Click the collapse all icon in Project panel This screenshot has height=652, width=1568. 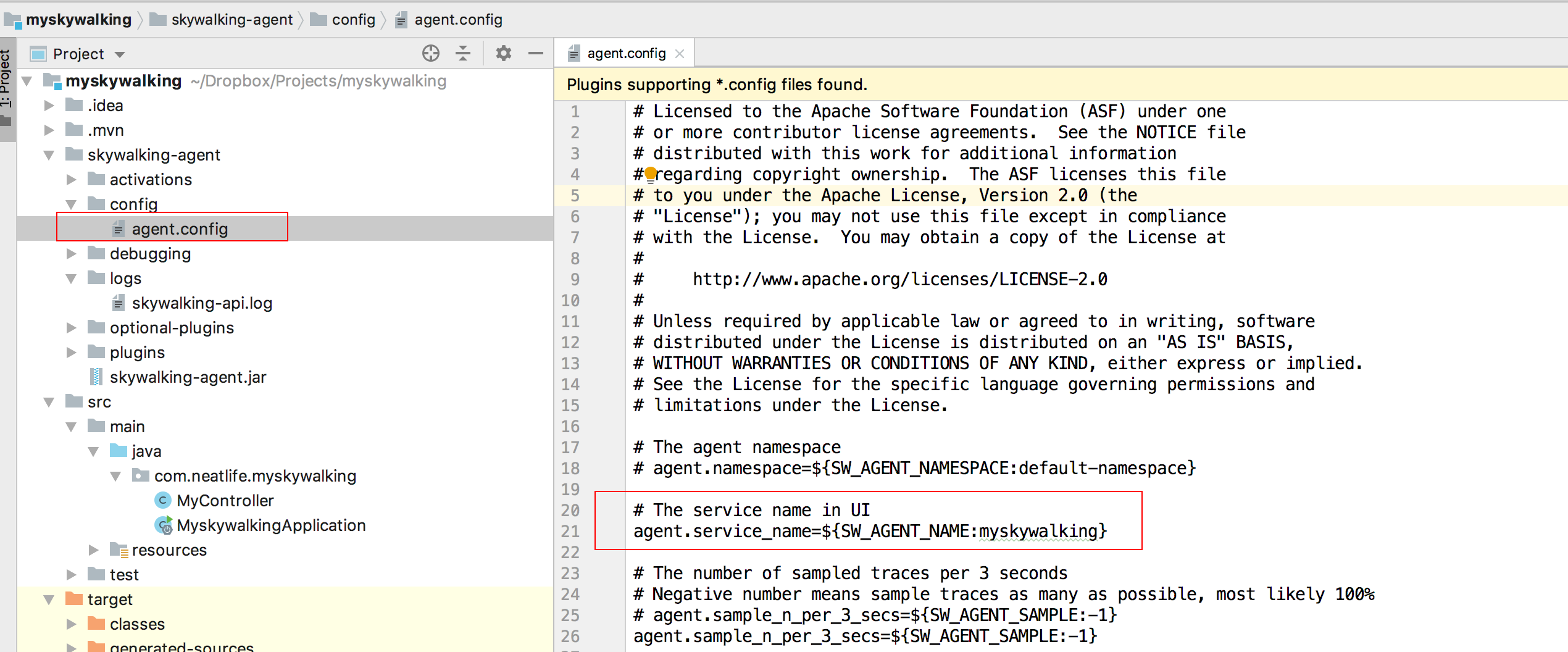(x=463, y=54)
